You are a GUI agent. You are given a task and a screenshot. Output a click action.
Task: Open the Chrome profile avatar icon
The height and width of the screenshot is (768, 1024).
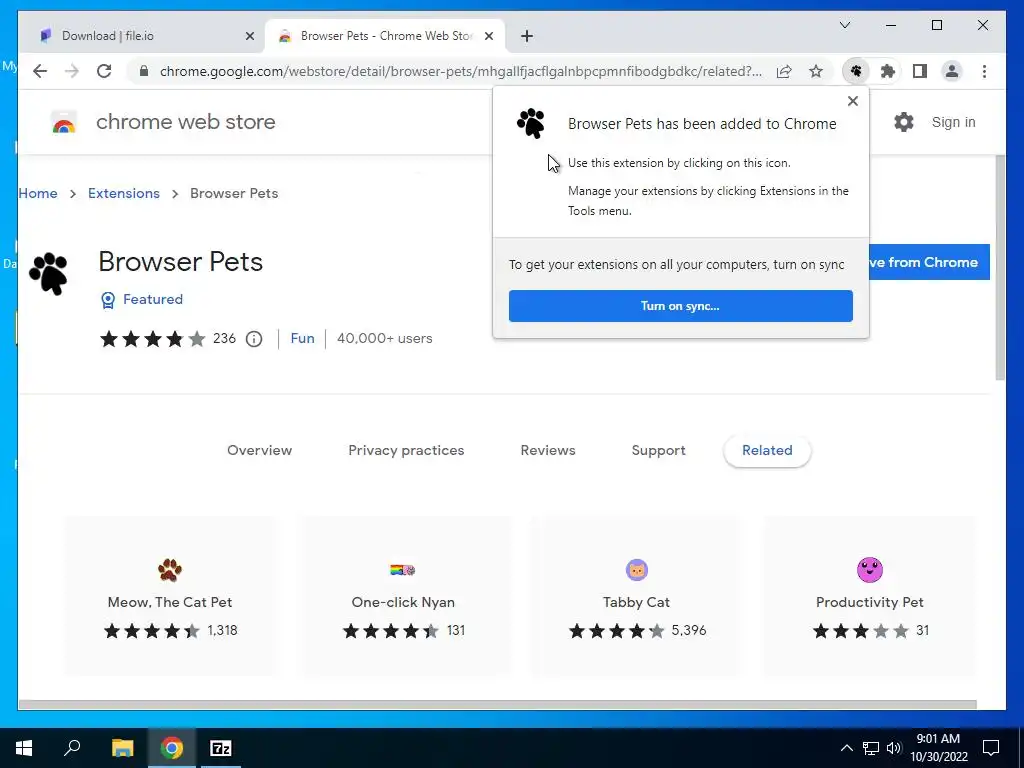click(952, 71)
